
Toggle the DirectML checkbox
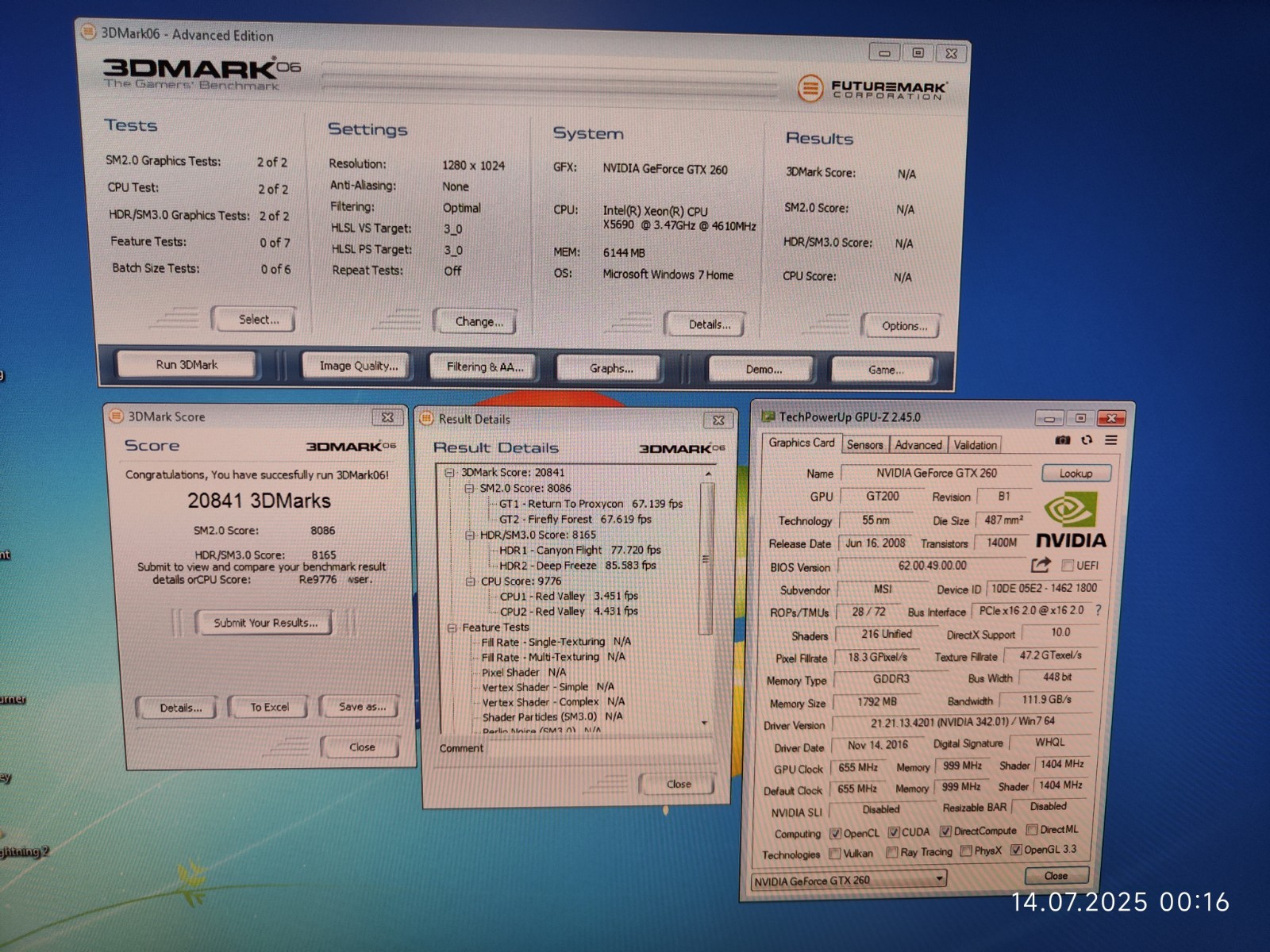tap(1032, 829)
